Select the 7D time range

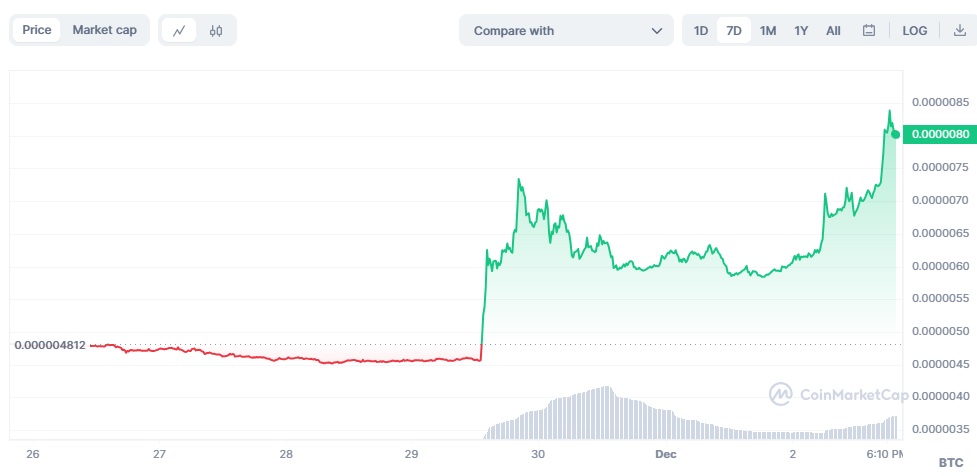[x=734, y=31]
